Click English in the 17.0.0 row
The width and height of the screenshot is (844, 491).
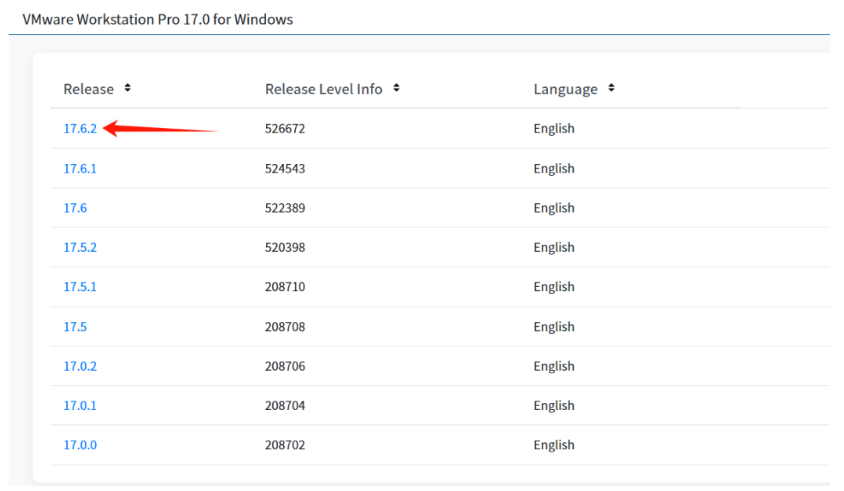pyautogui.click(x=554, y=445)
